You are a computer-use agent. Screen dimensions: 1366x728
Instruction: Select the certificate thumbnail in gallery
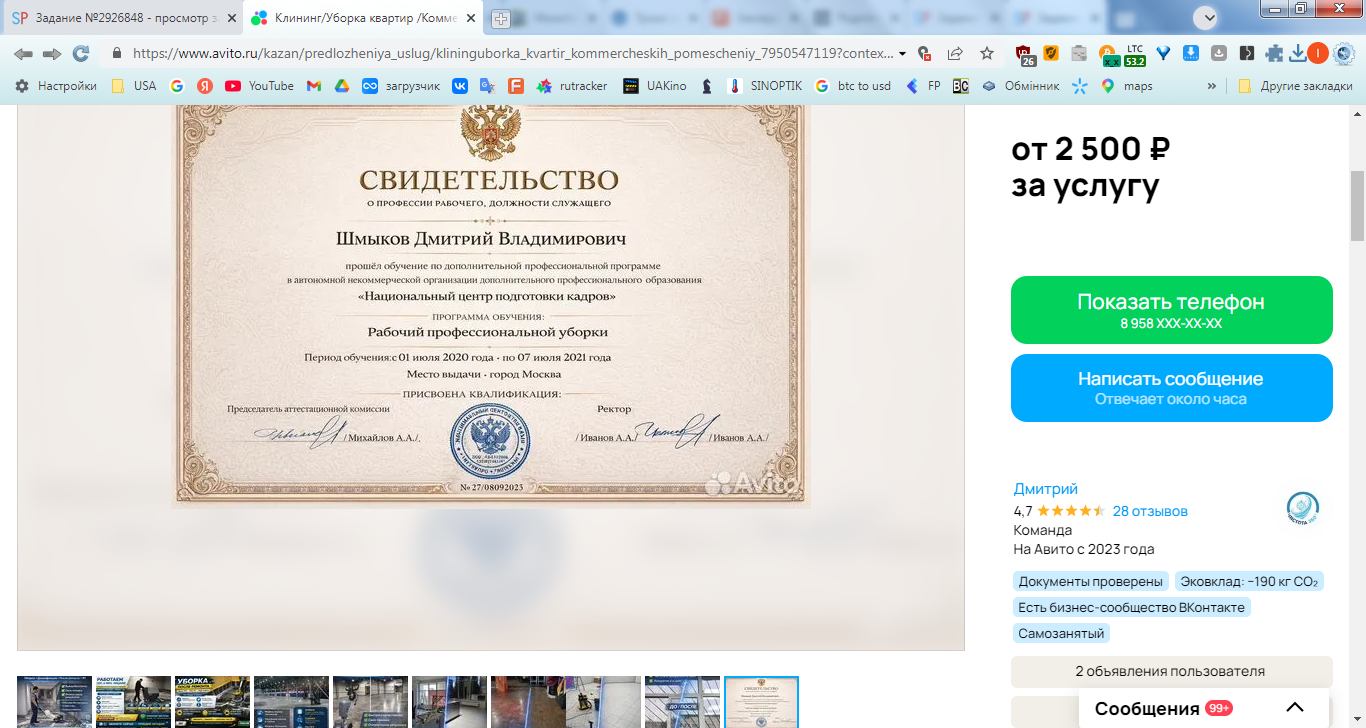point(761,702)
